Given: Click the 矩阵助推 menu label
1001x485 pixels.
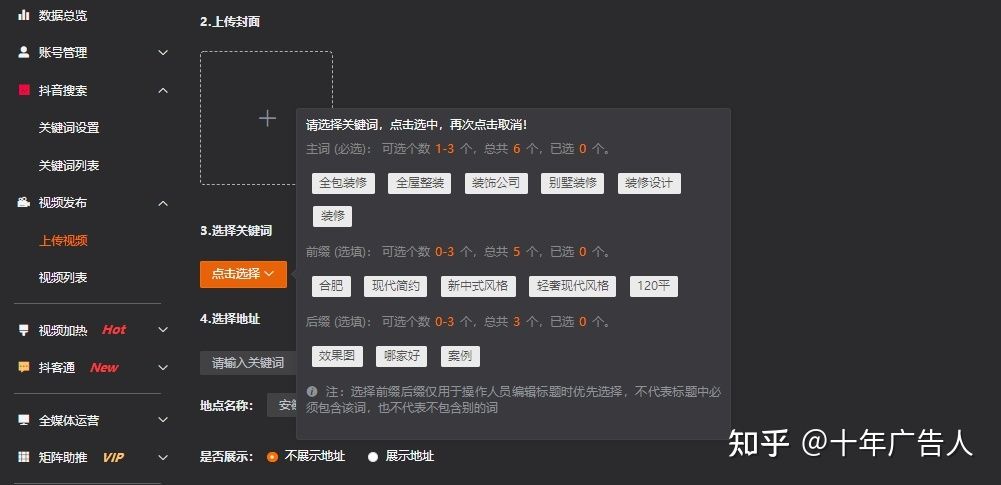Looking at the screenshot, I should (x=63, y=458).
